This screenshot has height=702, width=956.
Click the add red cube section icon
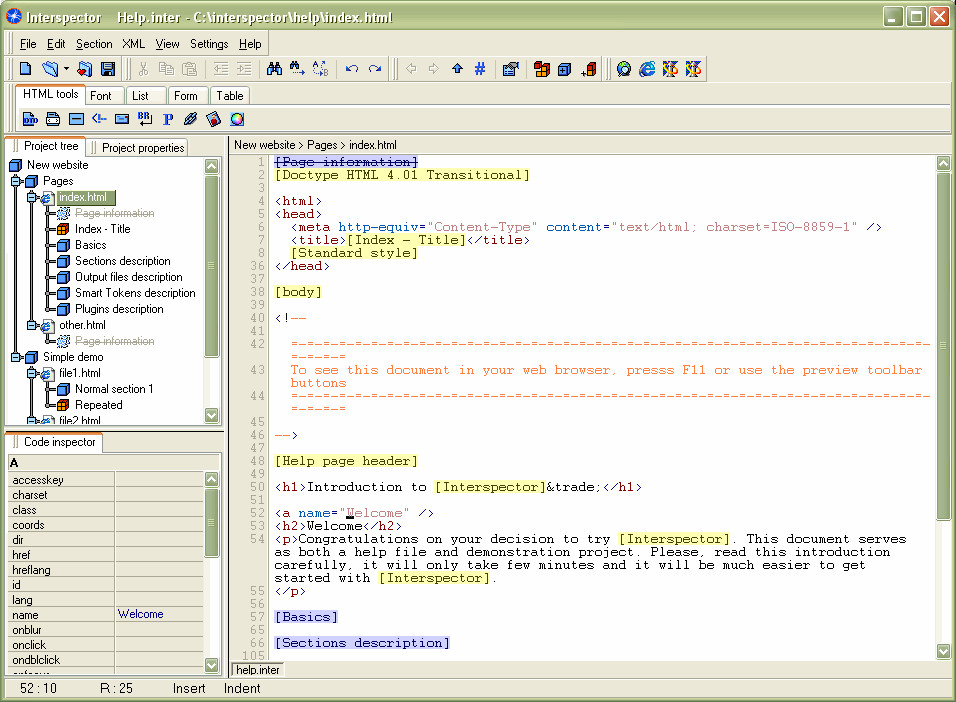tap(588, 69)
